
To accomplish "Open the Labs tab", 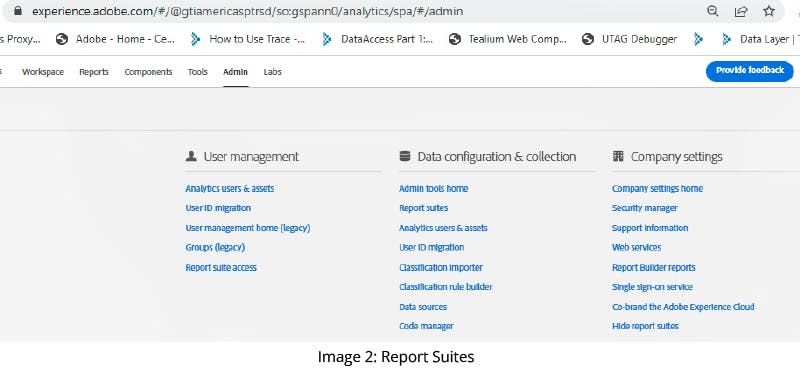I will click(x=272, y=72).
